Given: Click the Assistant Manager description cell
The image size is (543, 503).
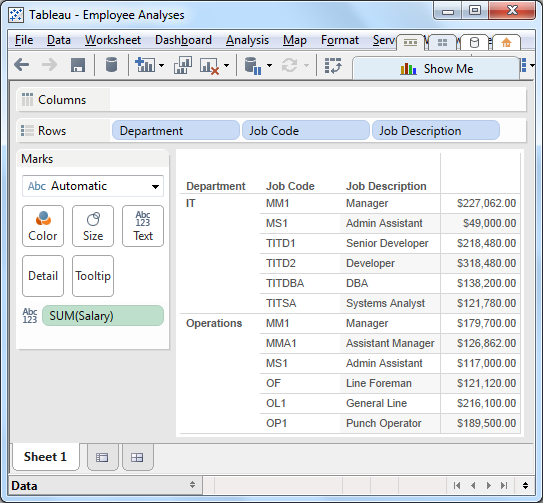Looking at the screenshot, I should (390, 343).
